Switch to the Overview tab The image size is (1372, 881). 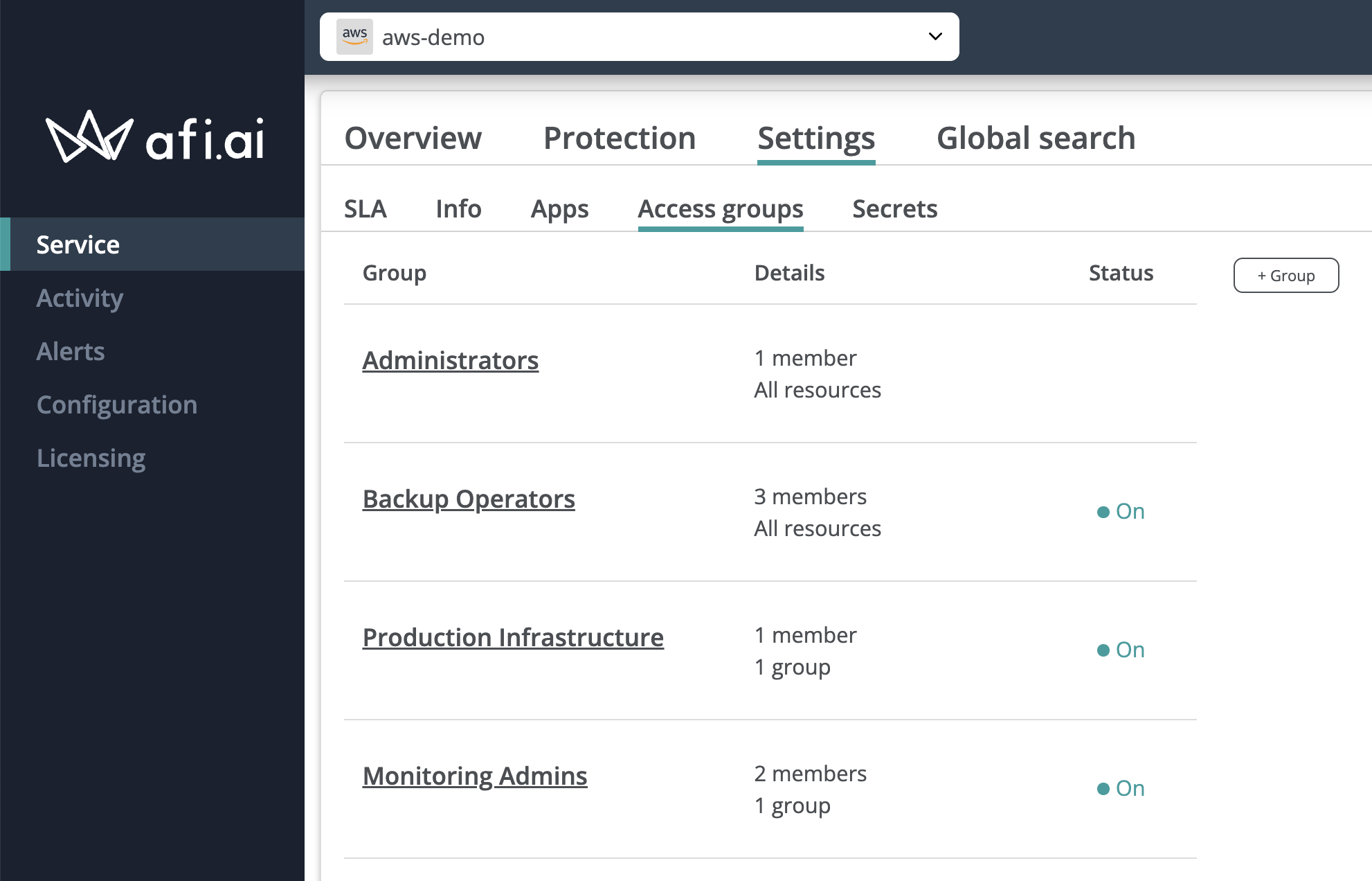(x=413, y=139)
